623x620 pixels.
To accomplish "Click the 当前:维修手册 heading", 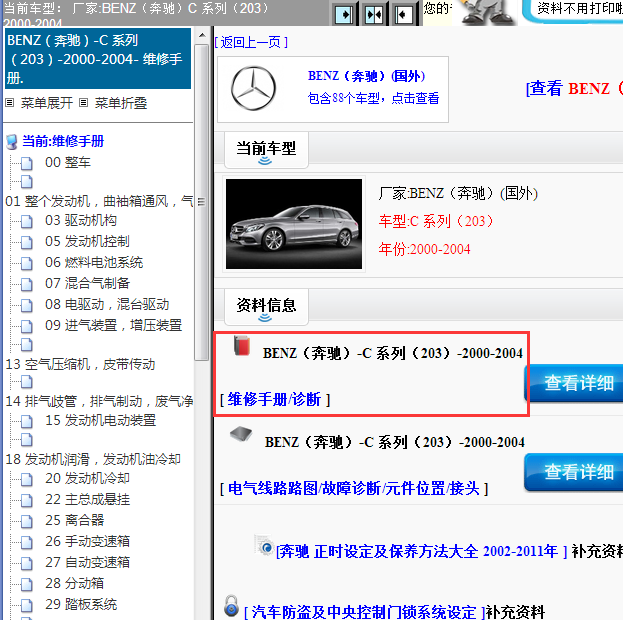I will pyautogui.click(x=63, y=141).
